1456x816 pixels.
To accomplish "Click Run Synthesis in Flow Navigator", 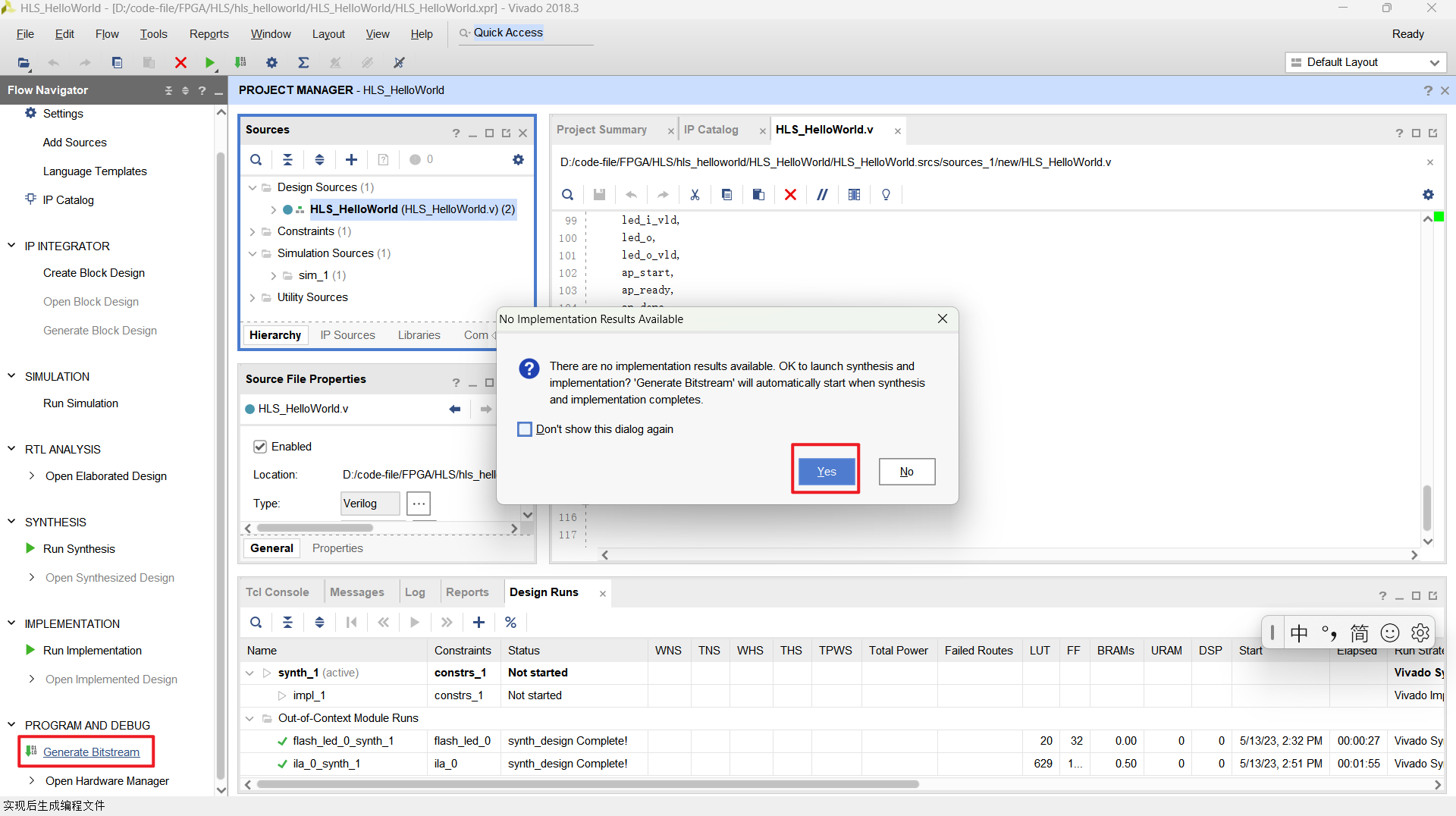I will point(79,549).
